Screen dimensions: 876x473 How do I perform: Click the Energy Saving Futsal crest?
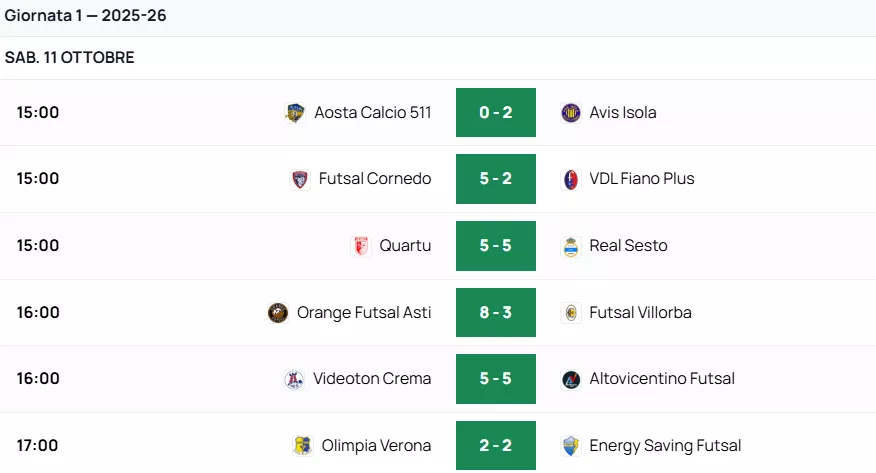click(x=571, y=446)
